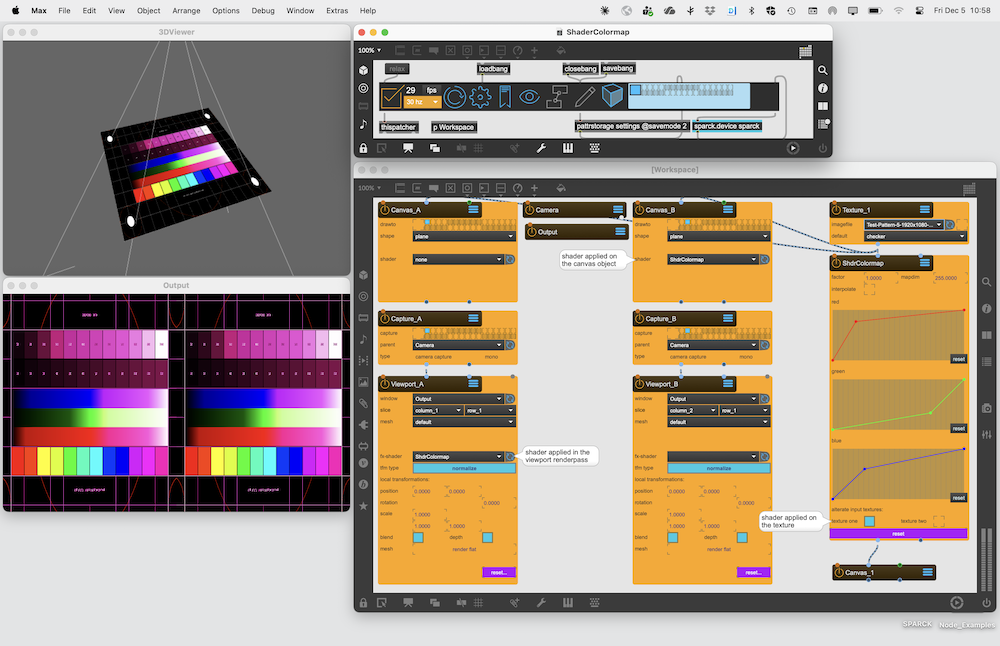Click the Viewport_A position X number field
The width and height of the screenshot is (1000, 646).
point(422,491)
